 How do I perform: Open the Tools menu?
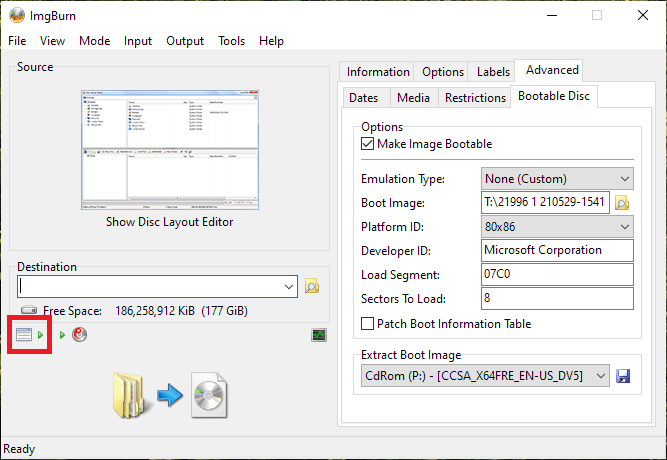231,41
